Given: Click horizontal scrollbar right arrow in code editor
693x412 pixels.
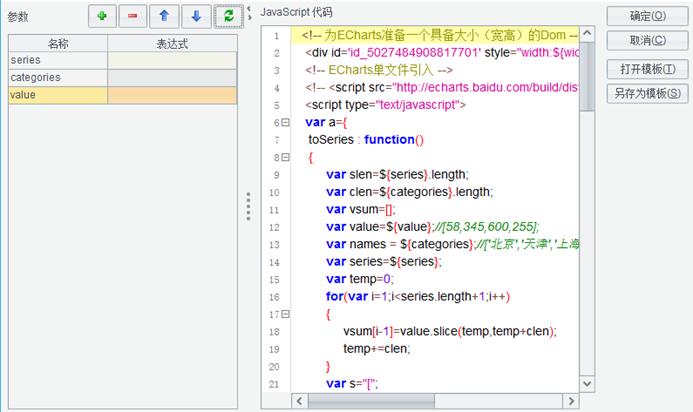Looking at the screenshot, I should (571, 401).
